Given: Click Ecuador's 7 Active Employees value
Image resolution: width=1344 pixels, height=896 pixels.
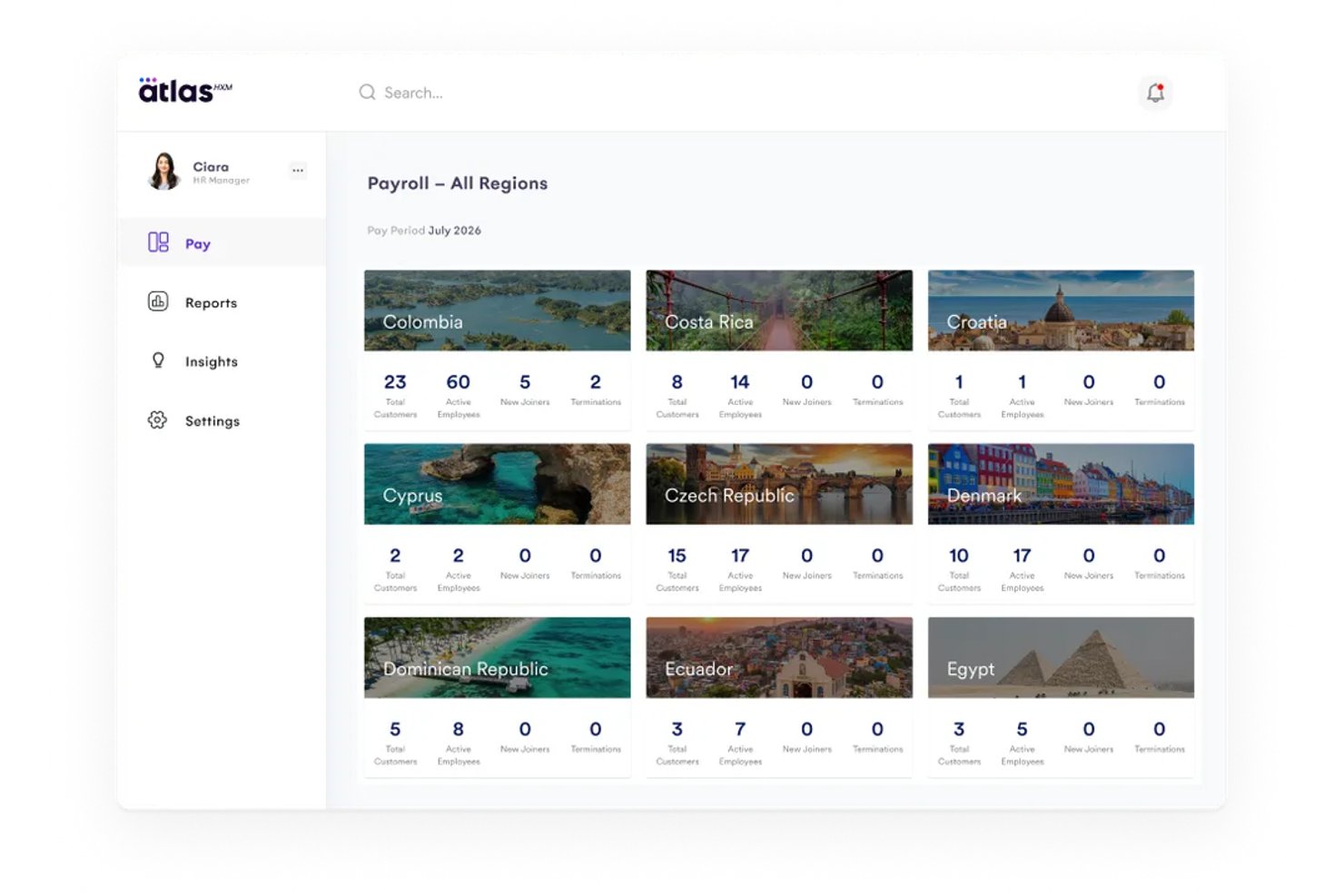Looking at the screenshot, I should point(740,729).
